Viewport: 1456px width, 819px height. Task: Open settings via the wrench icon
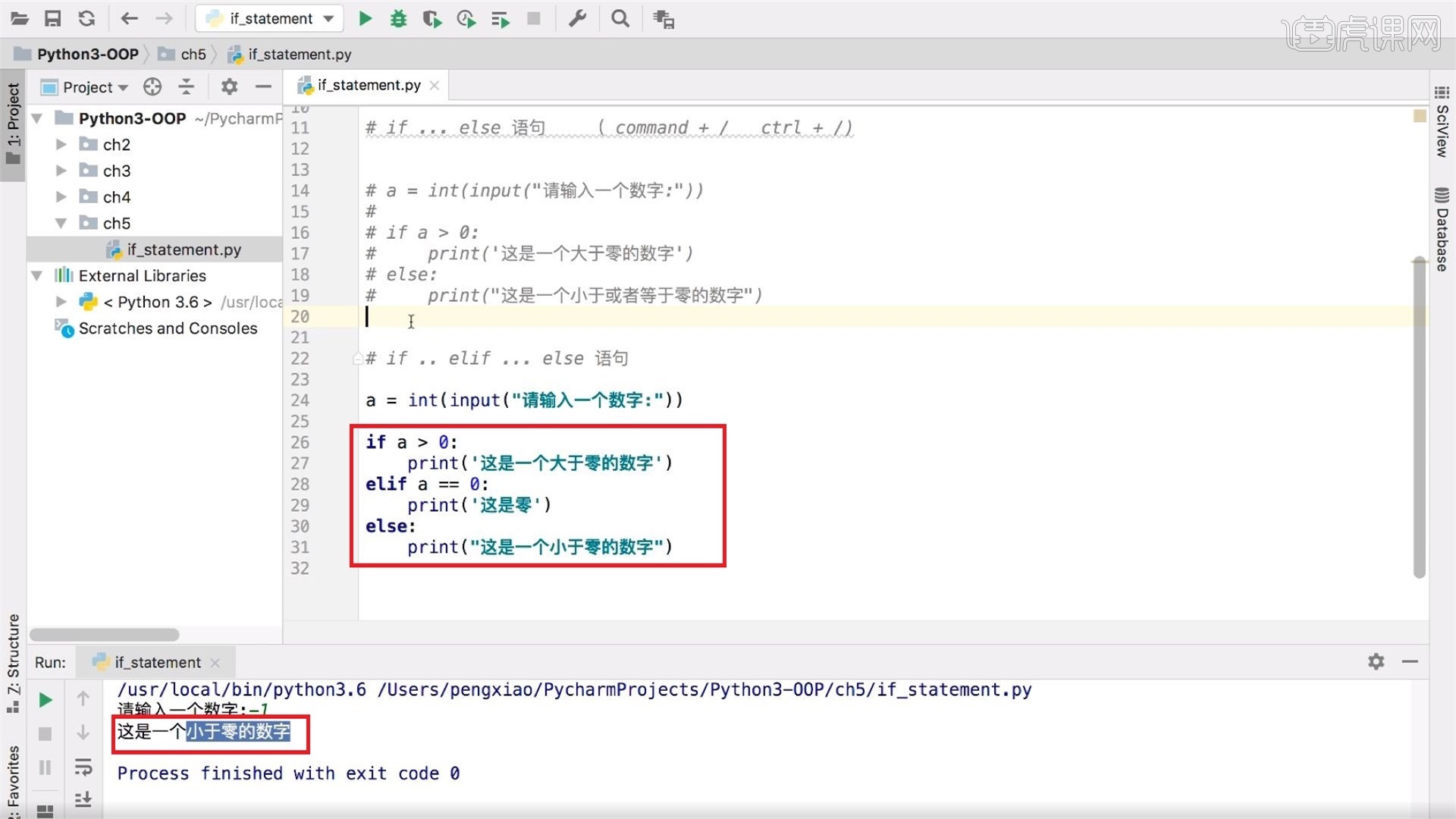[578, 18]
